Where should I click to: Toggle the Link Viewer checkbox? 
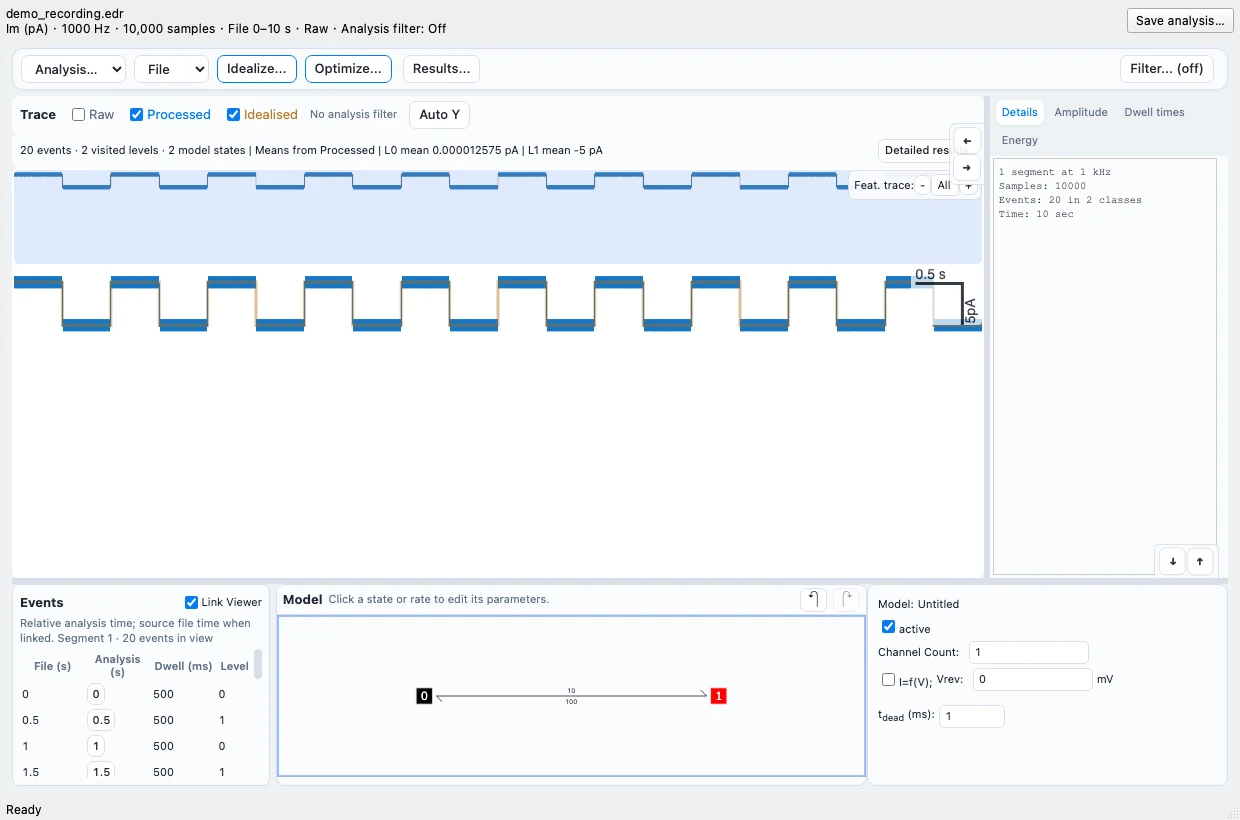coord(192,602)
